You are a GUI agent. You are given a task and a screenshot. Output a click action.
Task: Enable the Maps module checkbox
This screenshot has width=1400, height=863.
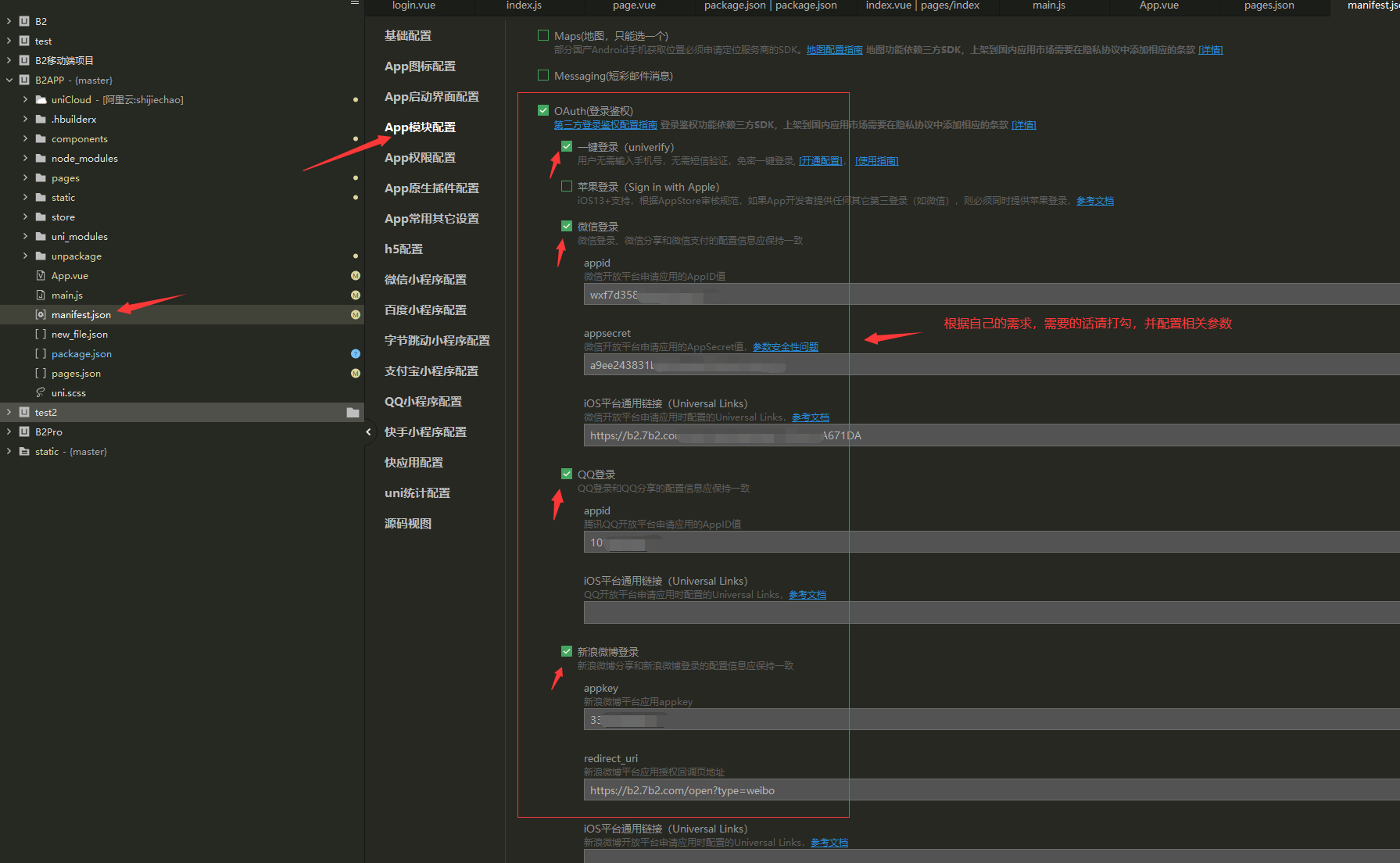click(x=543, y=35)
